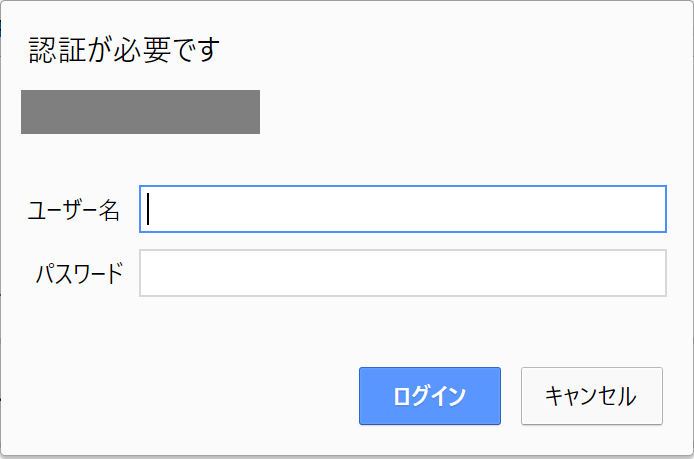Focus the パスワード input field
The image size is (694, 459).
tap(402, 273)
